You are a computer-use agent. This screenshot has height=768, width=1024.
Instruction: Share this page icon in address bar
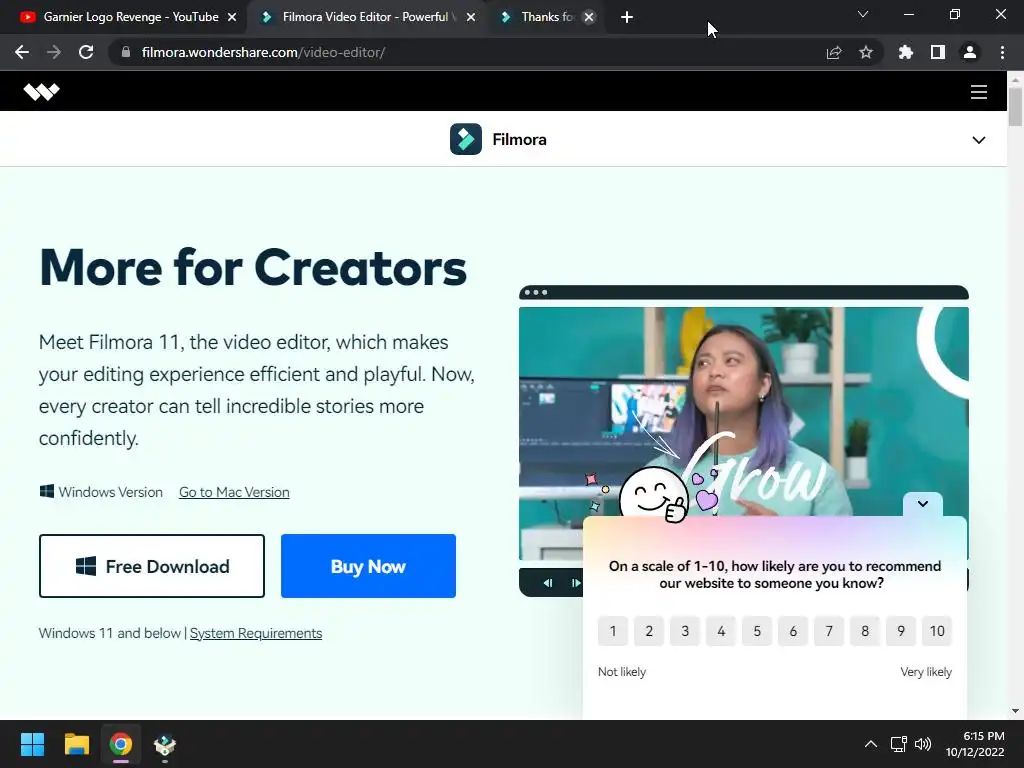pos(834,52)
